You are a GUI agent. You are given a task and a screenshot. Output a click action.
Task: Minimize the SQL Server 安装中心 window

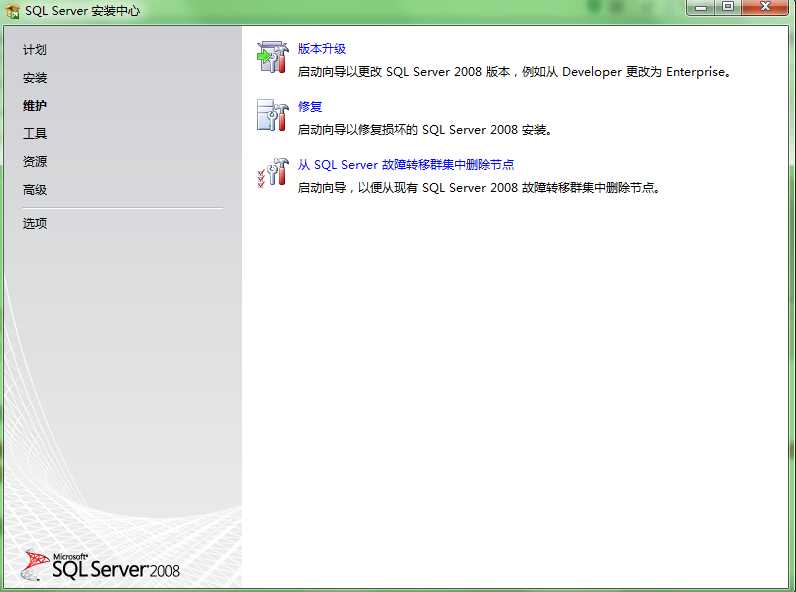pos(701,8)
